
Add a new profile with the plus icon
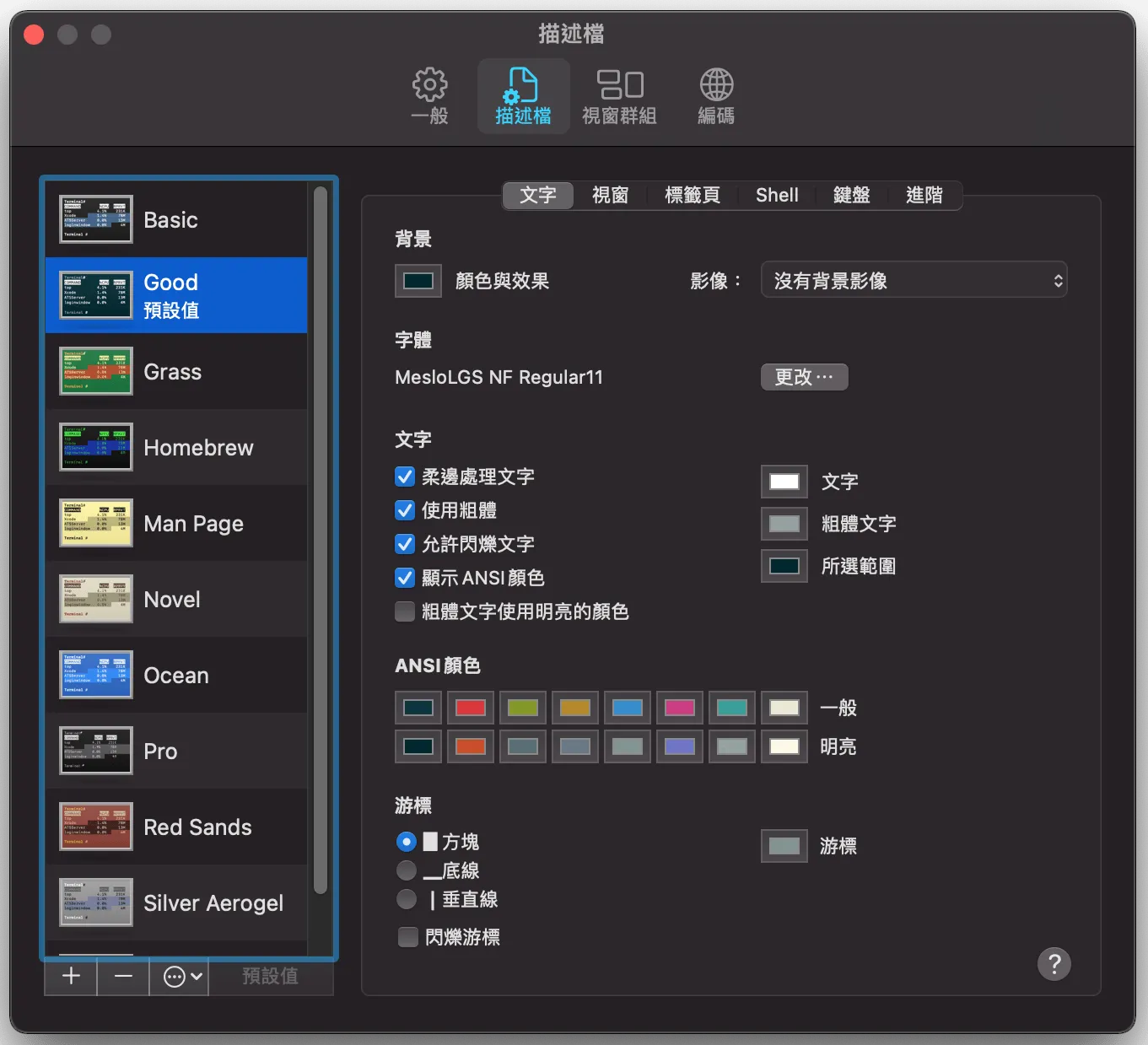[x=70, y=976]
